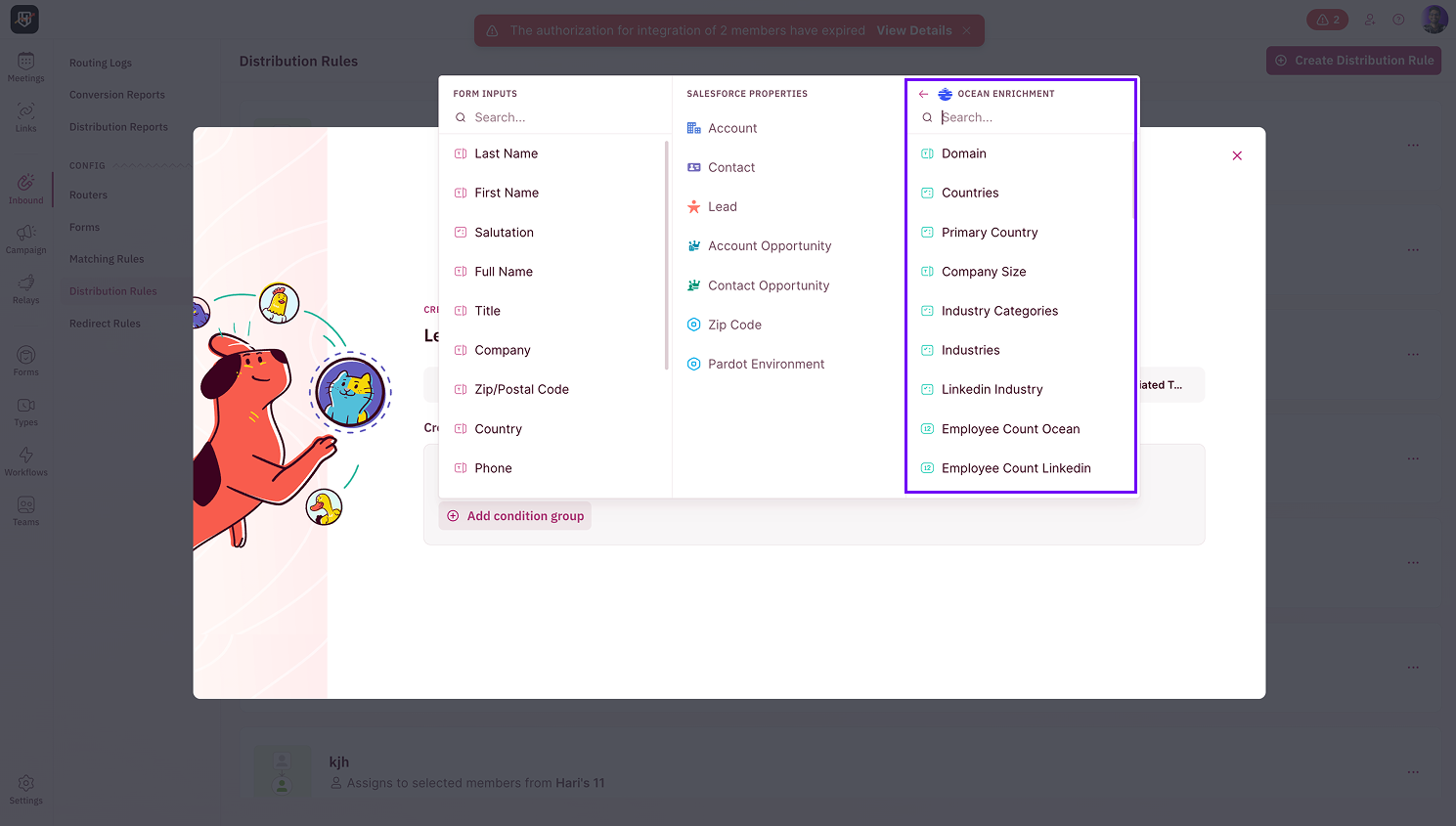Image resolution: width=1456 pixels, height=826 pixels.
Task: Click Create Distribution Rule button
Action: 1353,61
